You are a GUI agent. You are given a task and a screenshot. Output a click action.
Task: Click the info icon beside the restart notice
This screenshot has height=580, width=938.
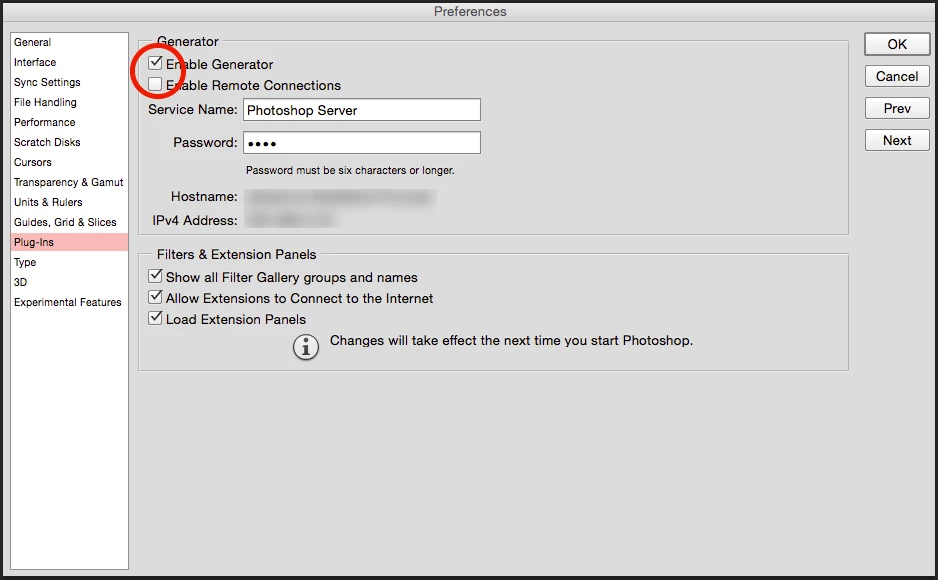click(x=306, y=347)
